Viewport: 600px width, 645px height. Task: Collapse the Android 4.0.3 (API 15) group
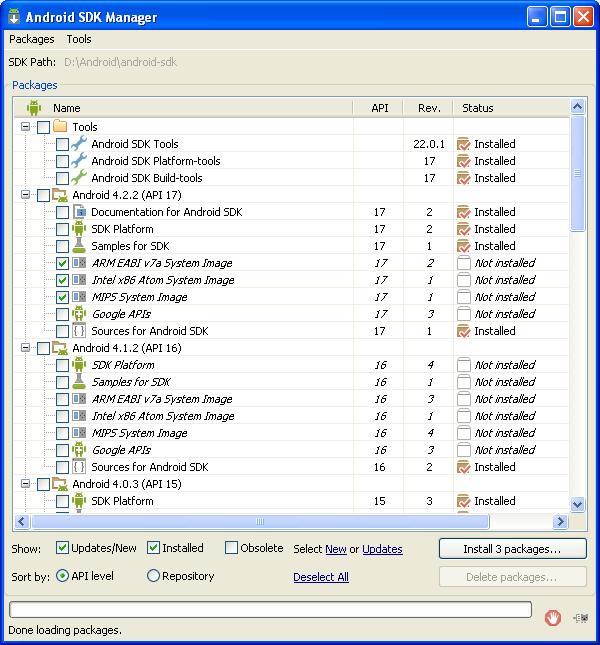click(x=25, y=484)
